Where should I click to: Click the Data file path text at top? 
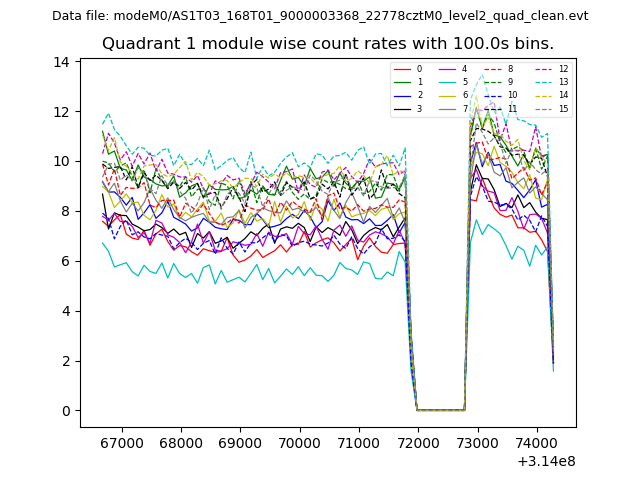(x=320, y=16)
